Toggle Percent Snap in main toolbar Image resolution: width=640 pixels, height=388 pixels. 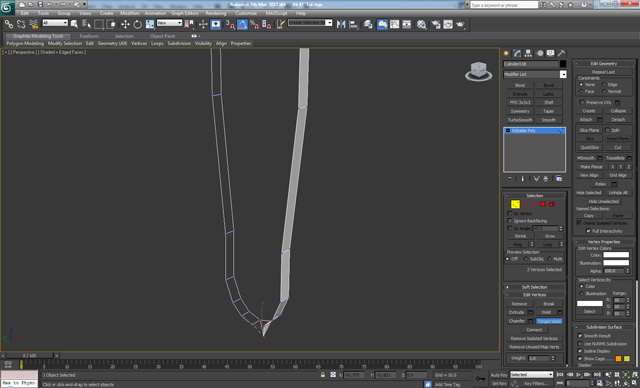click(x=254, y=24)
